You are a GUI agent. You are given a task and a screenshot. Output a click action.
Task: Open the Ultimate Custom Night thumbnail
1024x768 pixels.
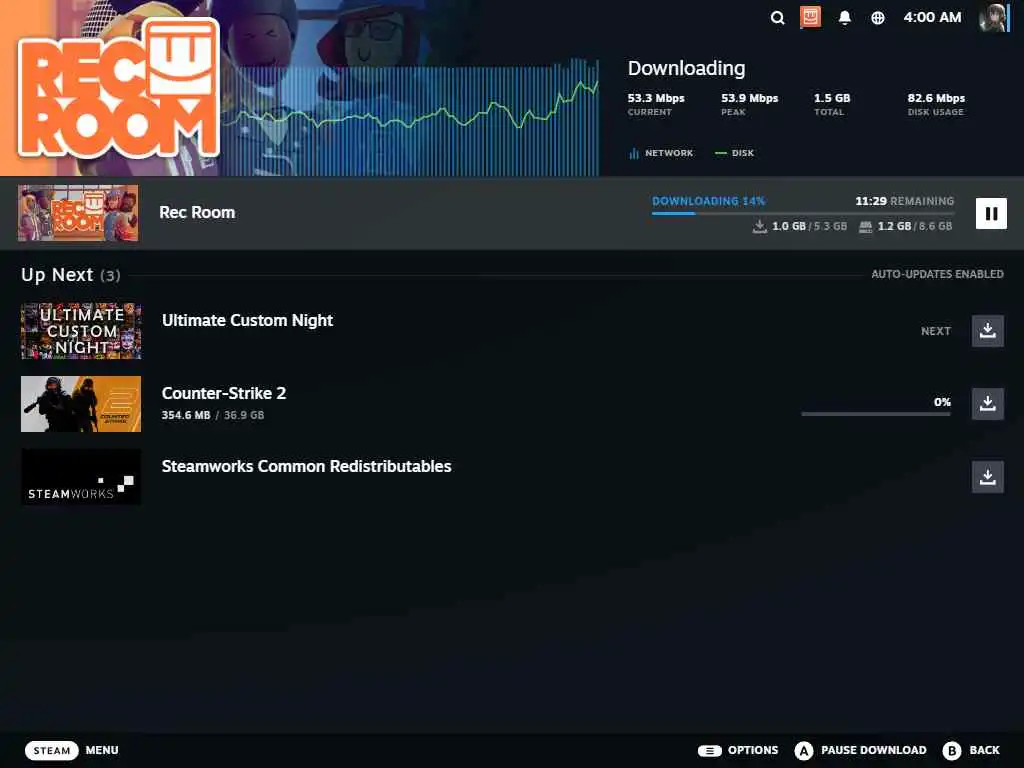pos(81,330)
